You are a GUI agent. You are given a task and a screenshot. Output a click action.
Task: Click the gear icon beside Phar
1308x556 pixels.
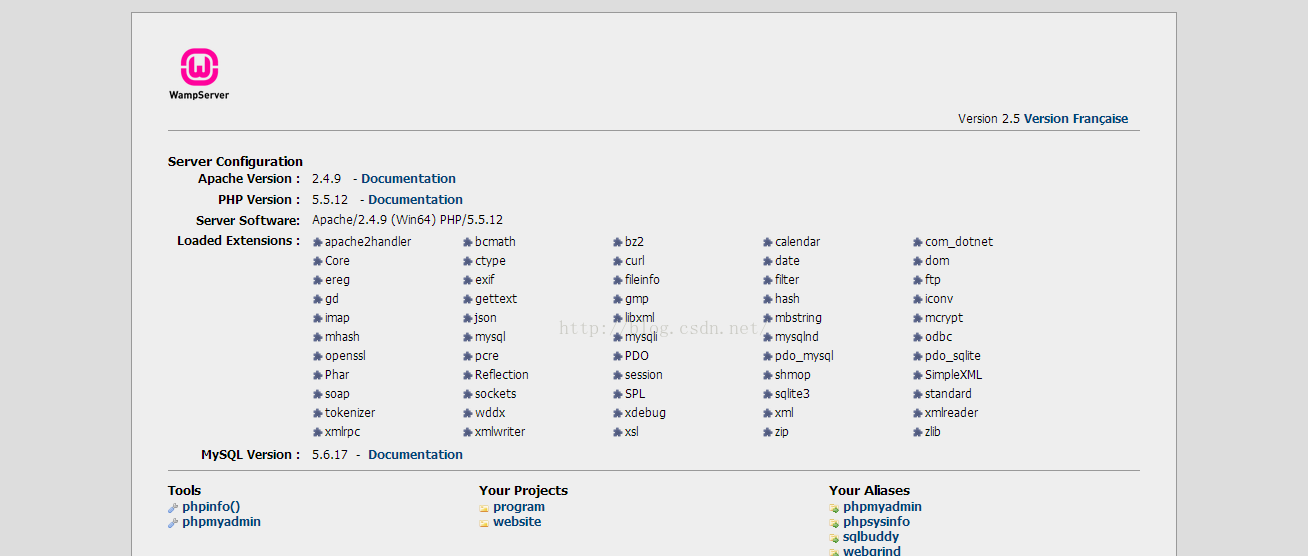pos(317,375)
